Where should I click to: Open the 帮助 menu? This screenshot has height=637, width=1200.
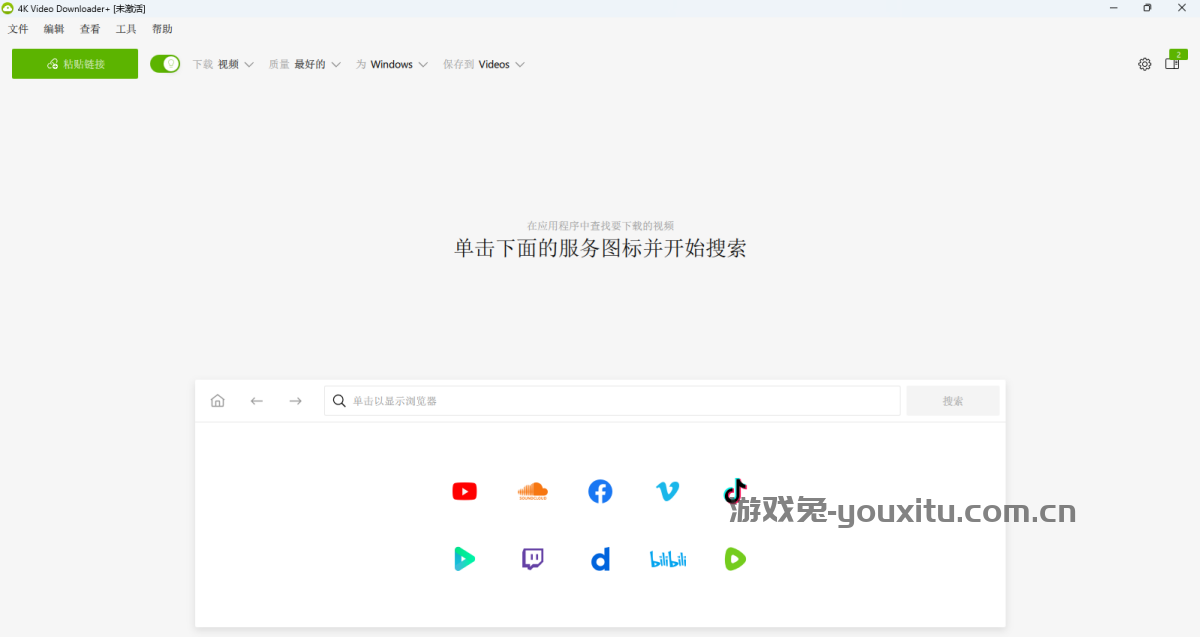point(162,29)
